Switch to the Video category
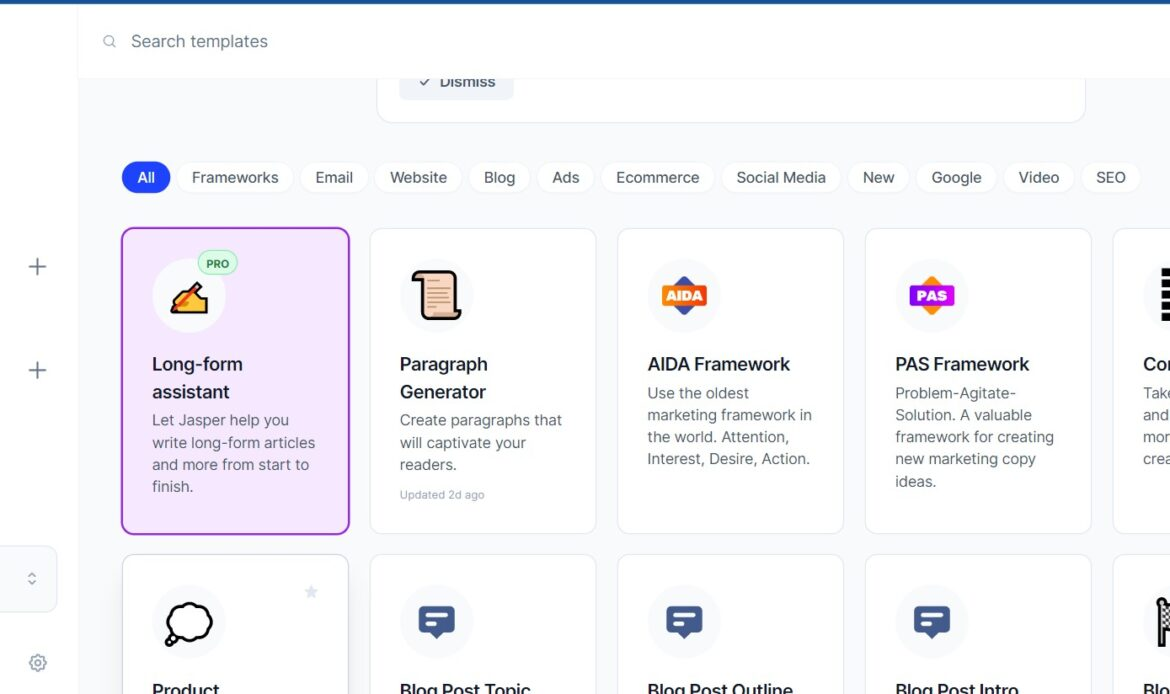Screen dimensions: 1170x694 (x=1039, y=178)
